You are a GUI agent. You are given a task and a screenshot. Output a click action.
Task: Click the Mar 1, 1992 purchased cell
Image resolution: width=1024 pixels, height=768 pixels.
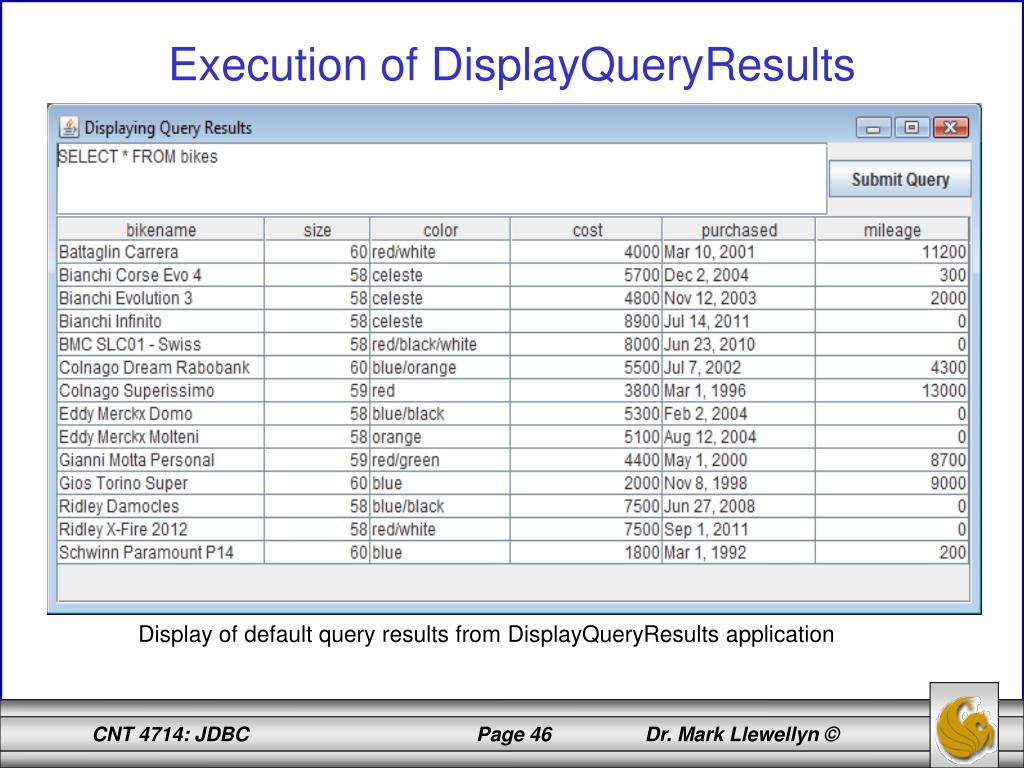[x=739, y=552]
